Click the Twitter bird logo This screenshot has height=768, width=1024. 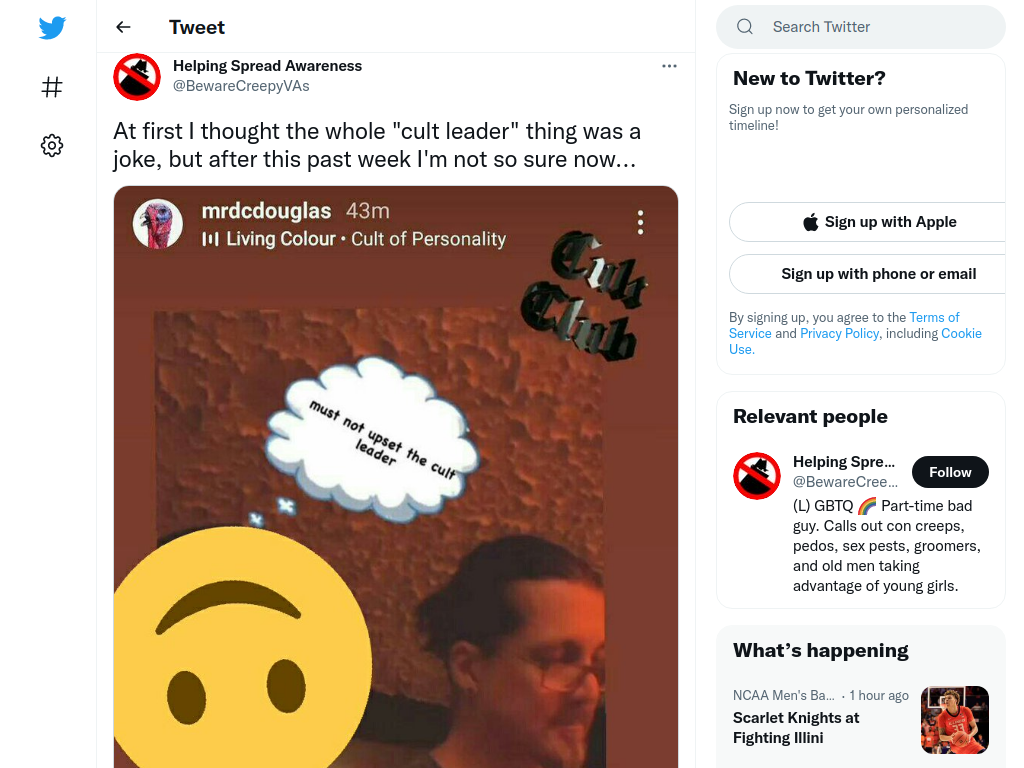tap(52, 27)
